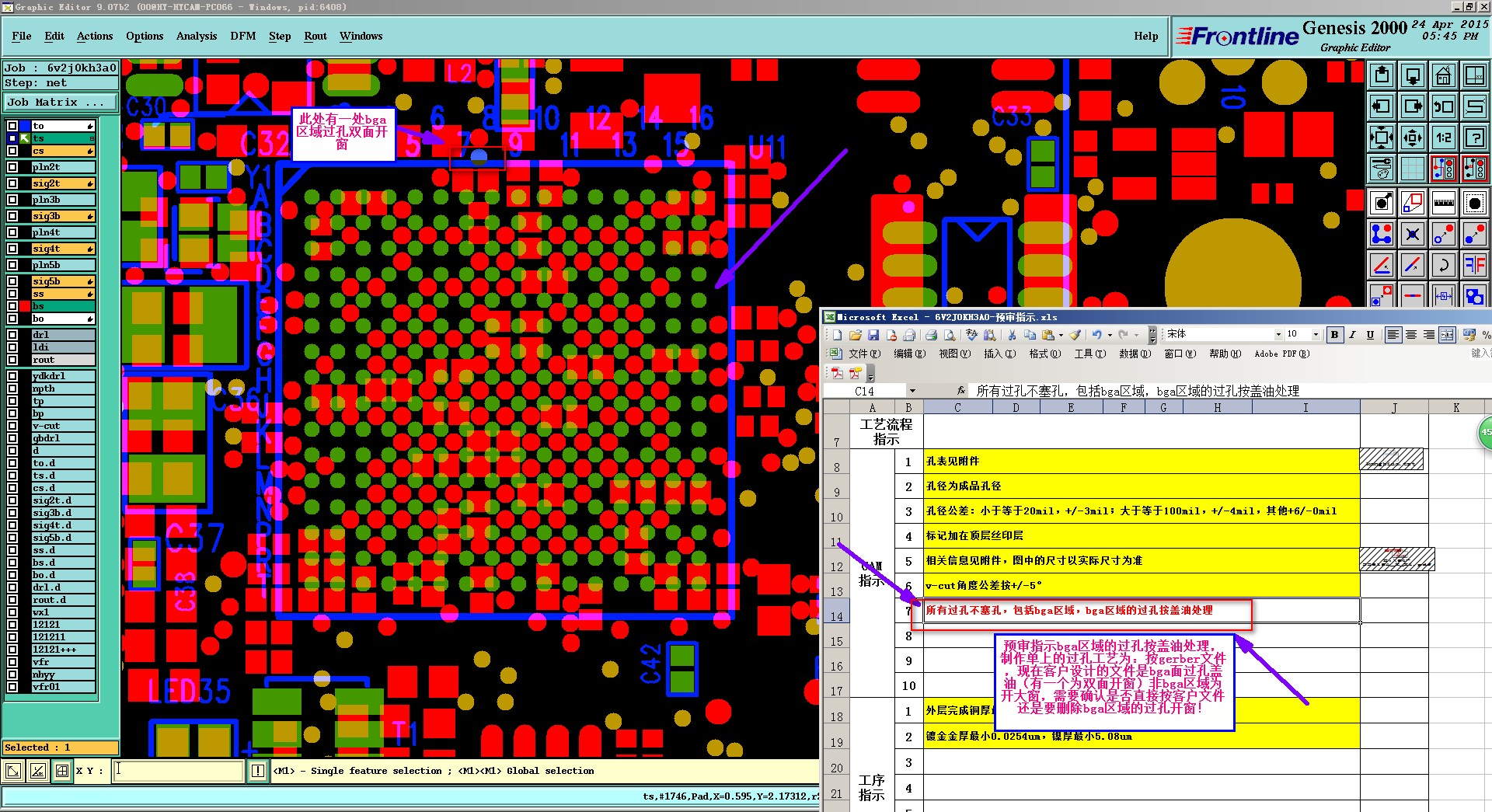1492x812 pixels.
Task: Open the DFM menu
Action: click(x=243, y=36)
